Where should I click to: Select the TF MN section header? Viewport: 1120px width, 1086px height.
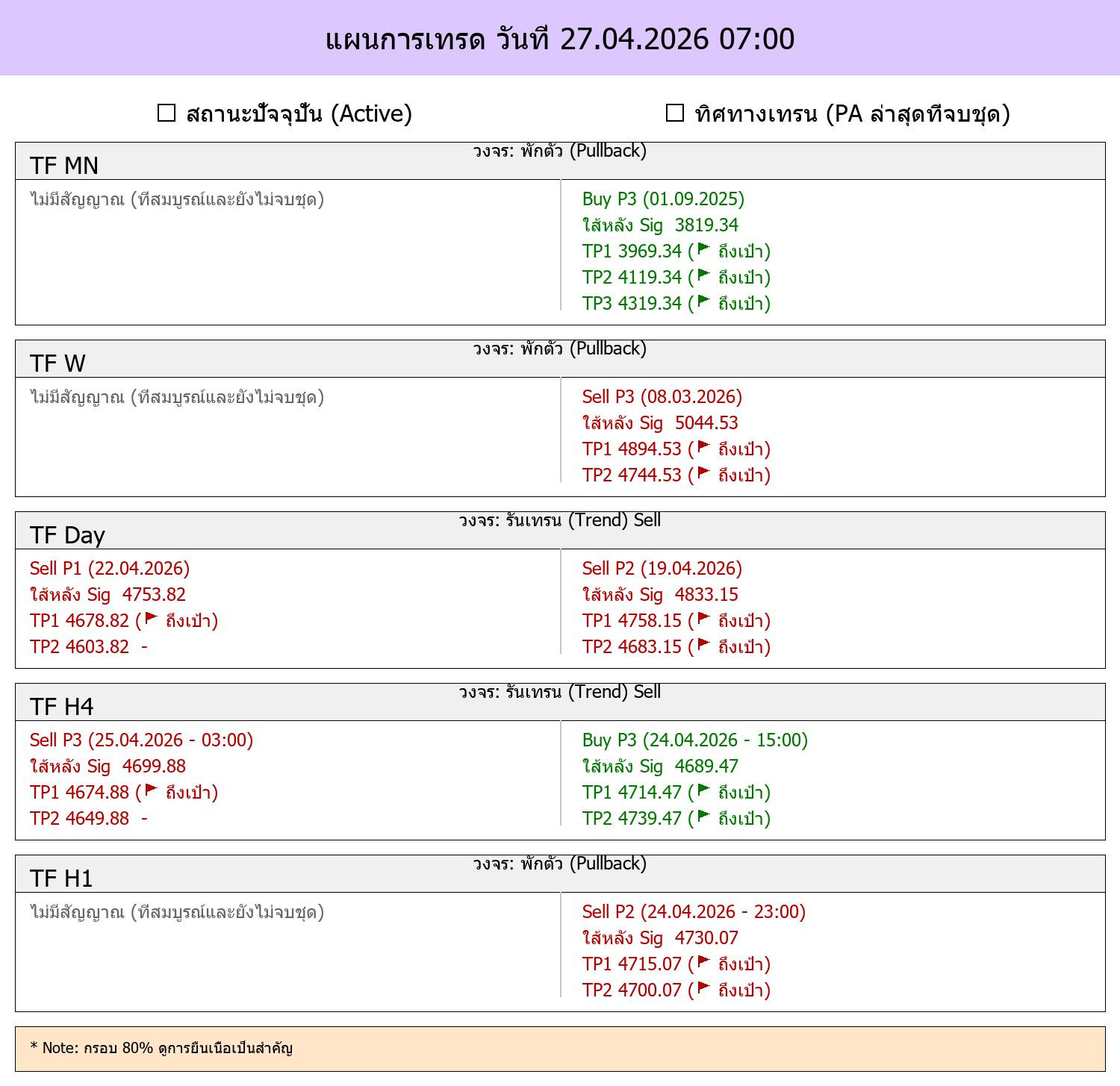[x=560, y=160]
